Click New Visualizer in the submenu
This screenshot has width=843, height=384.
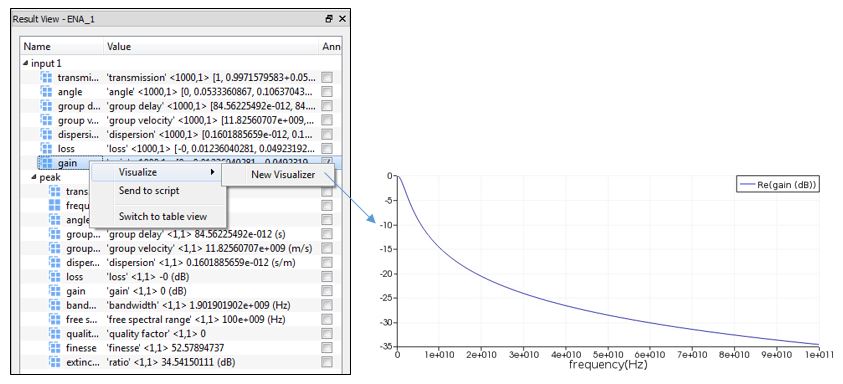[x=283, y=174]
